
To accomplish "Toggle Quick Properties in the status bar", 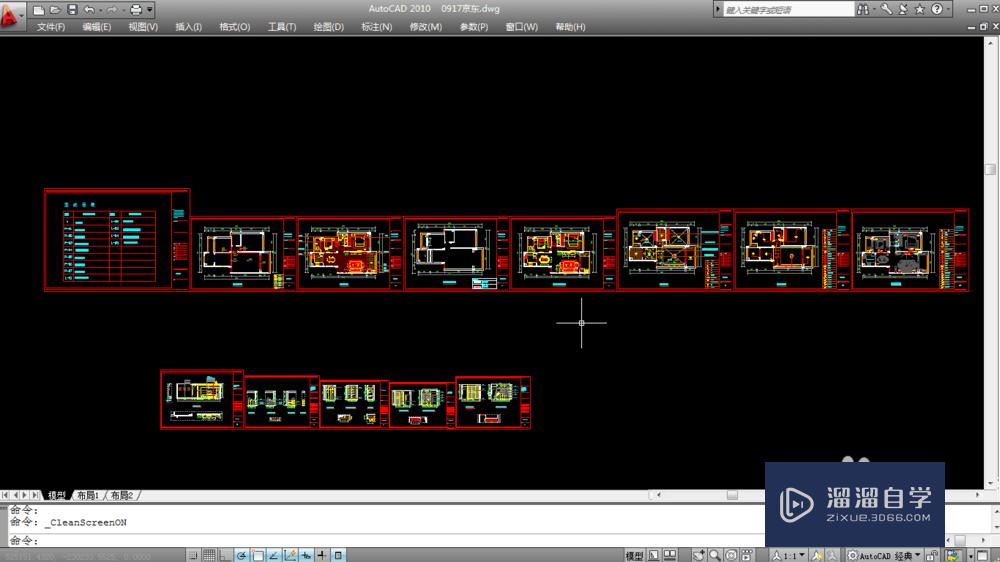I will click(x=338, y=555).
